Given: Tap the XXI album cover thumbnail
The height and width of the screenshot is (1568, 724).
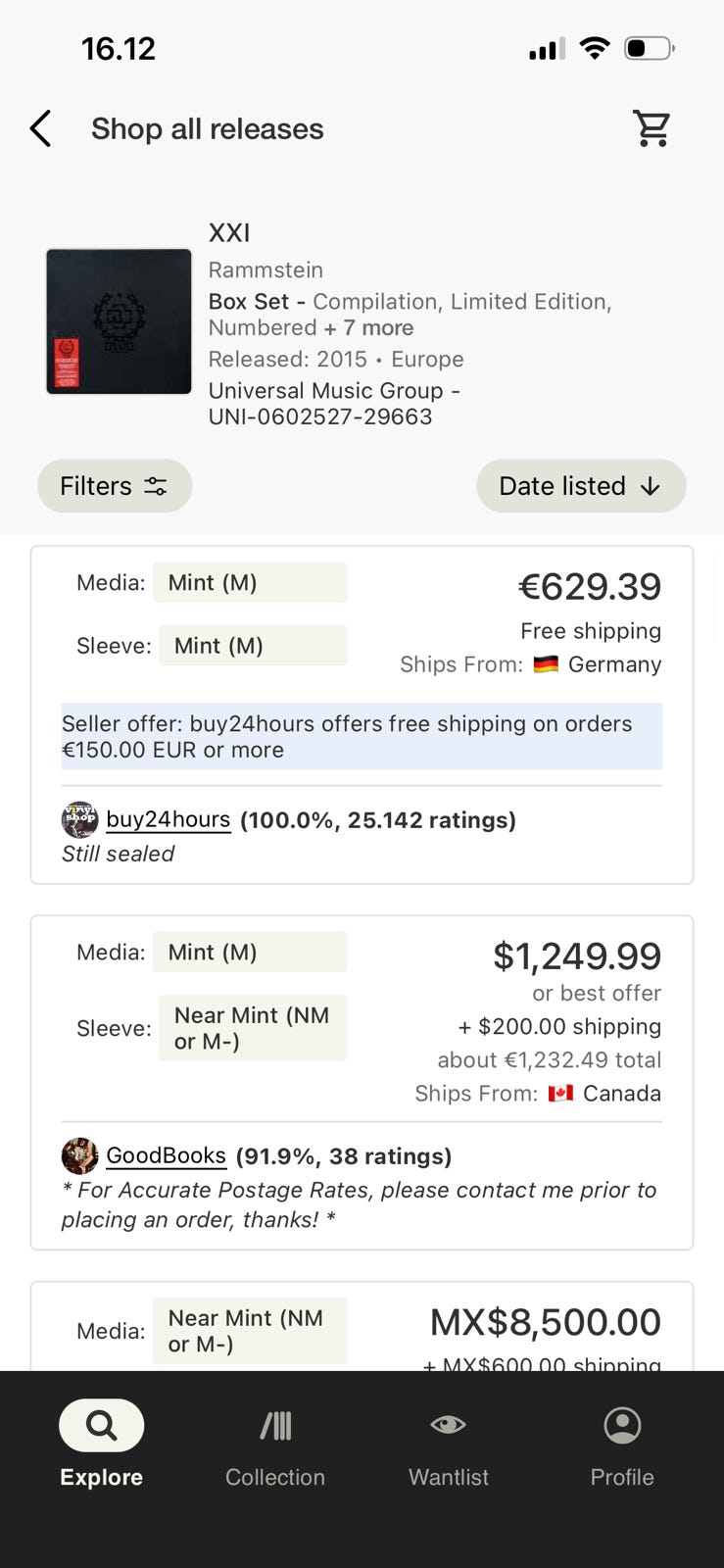Looking at the screenshot, I should [x=119, y=321].
